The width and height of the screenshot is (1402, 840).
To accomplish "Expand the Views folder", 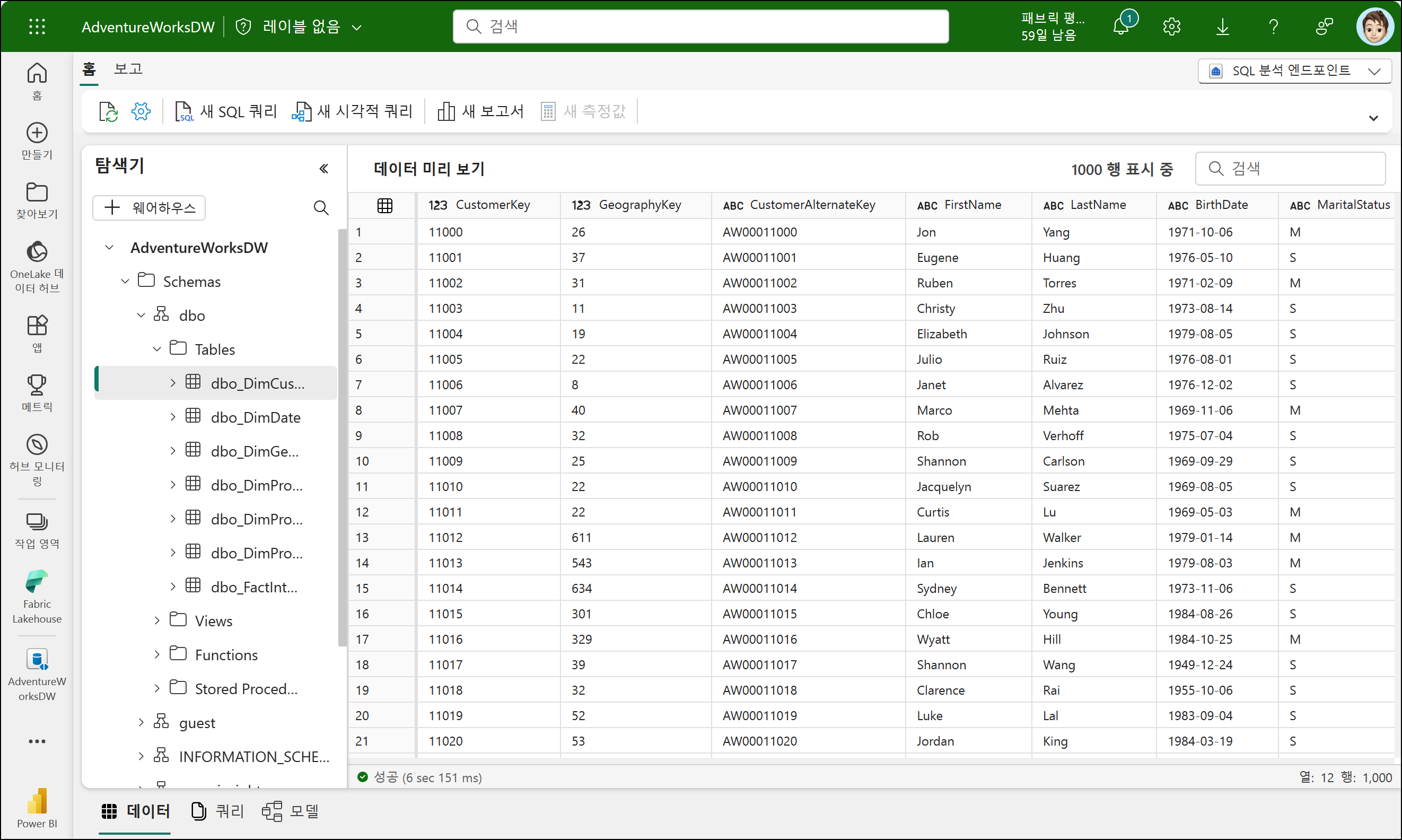I will tap(157, 621).
